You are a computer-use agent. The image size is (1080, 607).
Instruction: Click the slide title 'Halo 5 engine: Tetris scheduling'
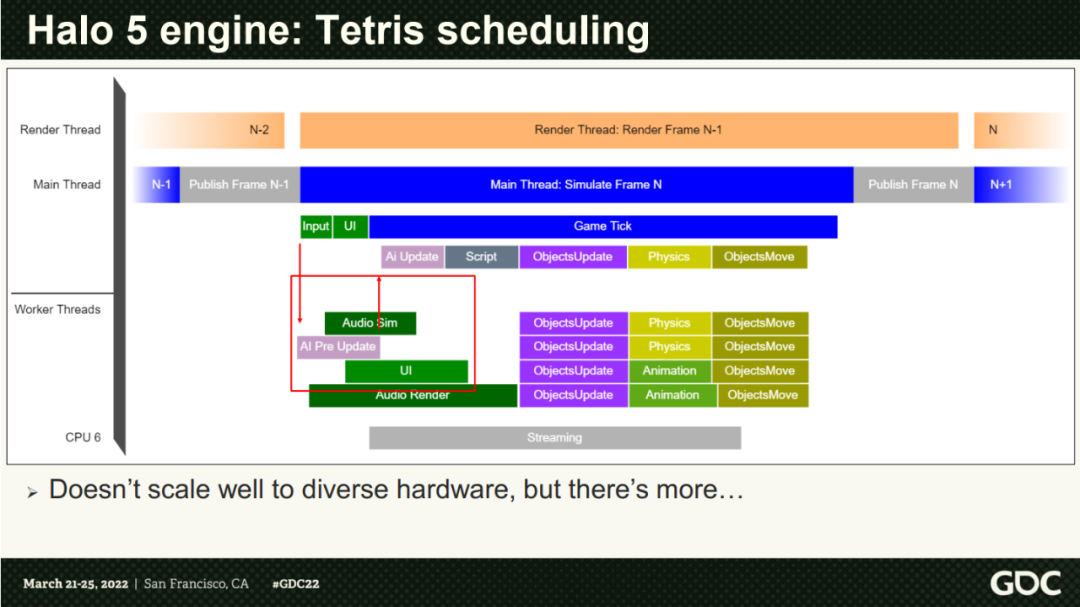pos(338,31)
